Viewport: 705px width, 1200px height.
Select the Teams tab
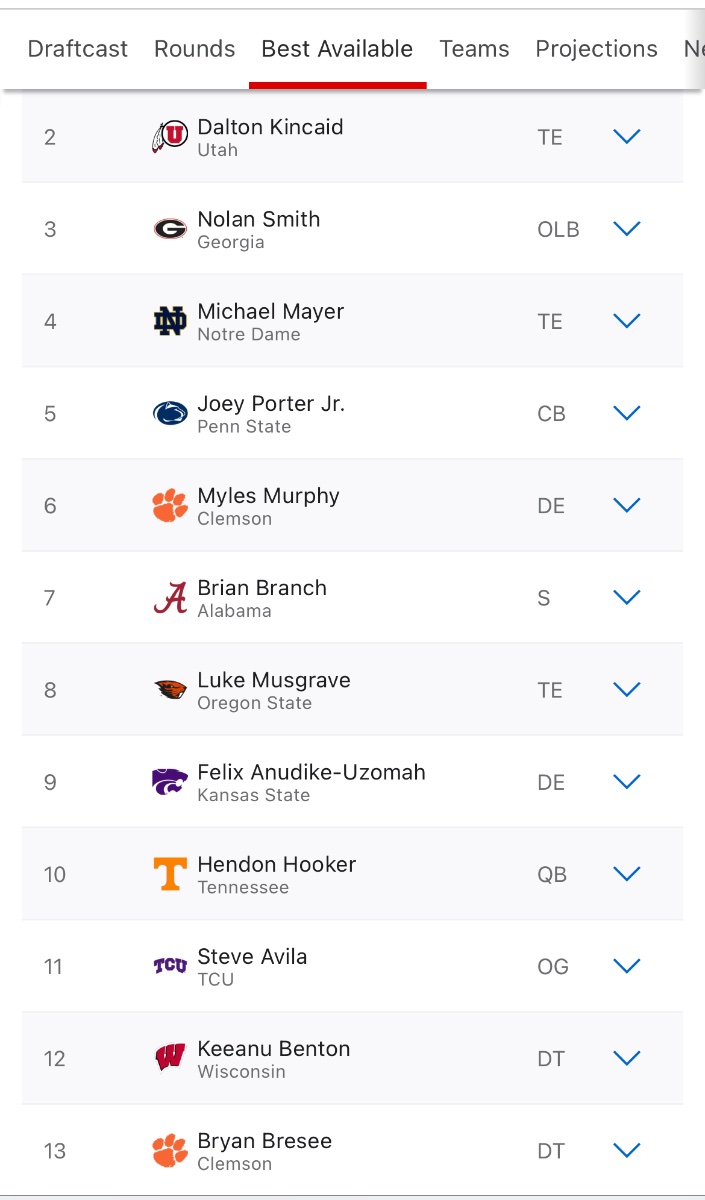point(474,49)
